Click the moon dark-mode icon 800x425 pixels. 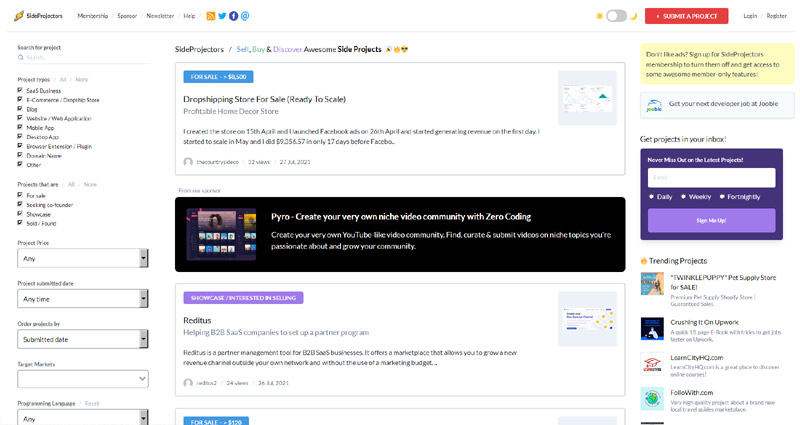click(x=633, y=16)
